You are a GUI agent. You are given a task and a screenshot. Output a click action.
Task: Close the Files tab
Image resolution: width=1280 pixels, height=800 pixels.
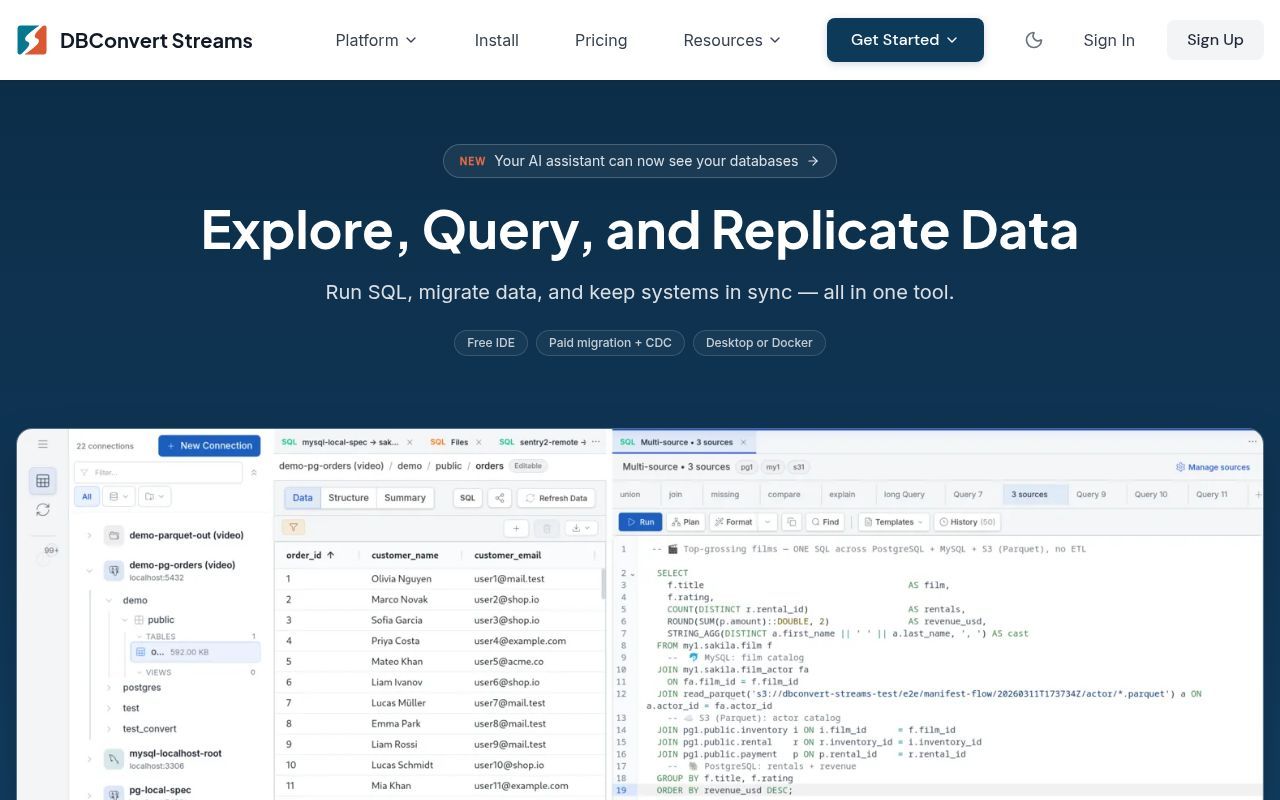coord(478,442)
